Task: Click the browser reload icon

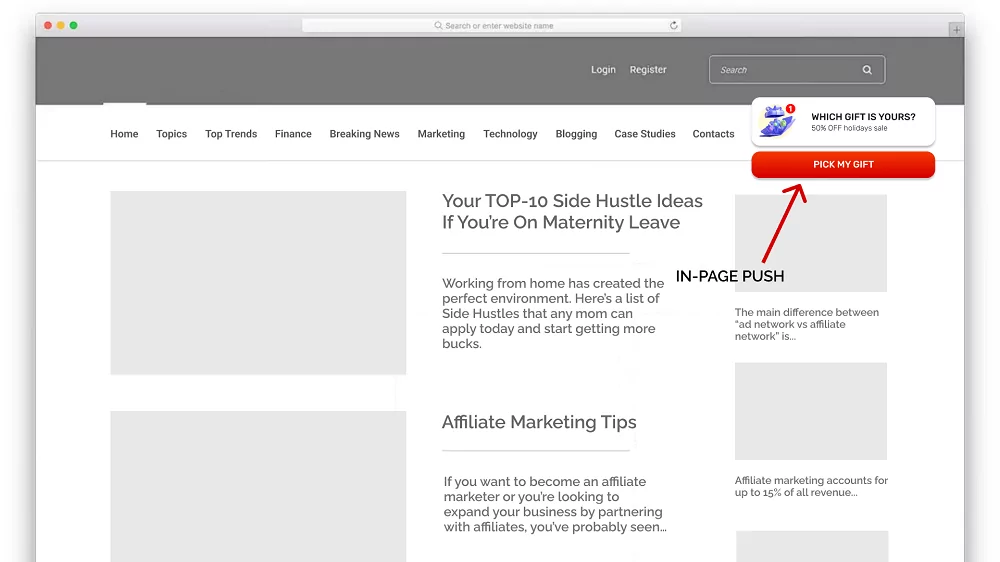Action: pyautogui.click(x=674, y=25)
